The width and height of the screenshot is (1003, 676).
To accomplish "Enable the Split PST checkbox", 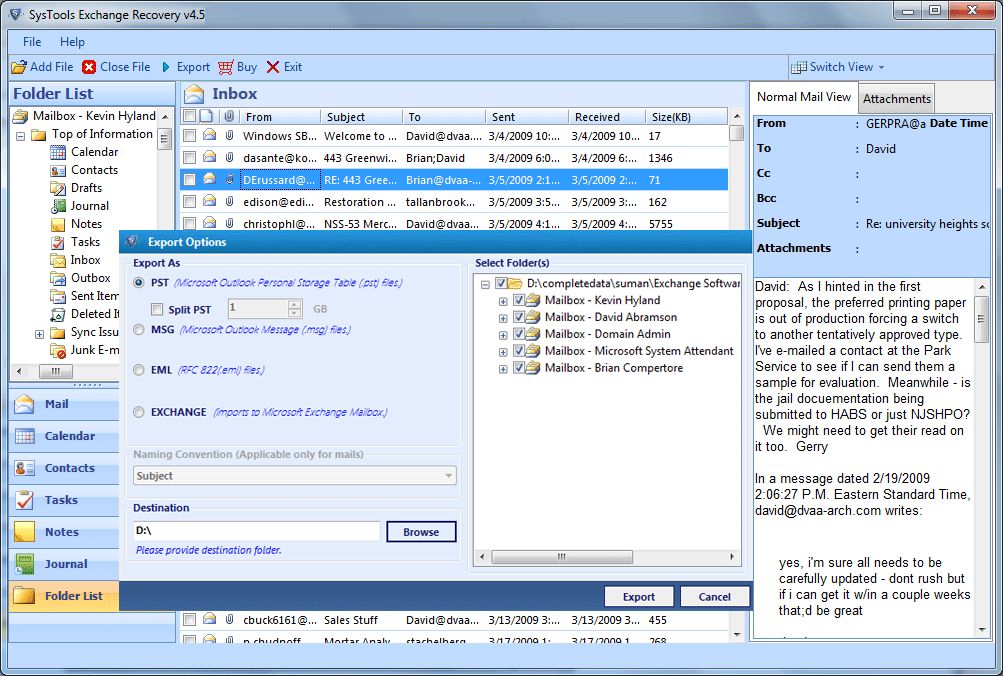I will click(157, 310).
